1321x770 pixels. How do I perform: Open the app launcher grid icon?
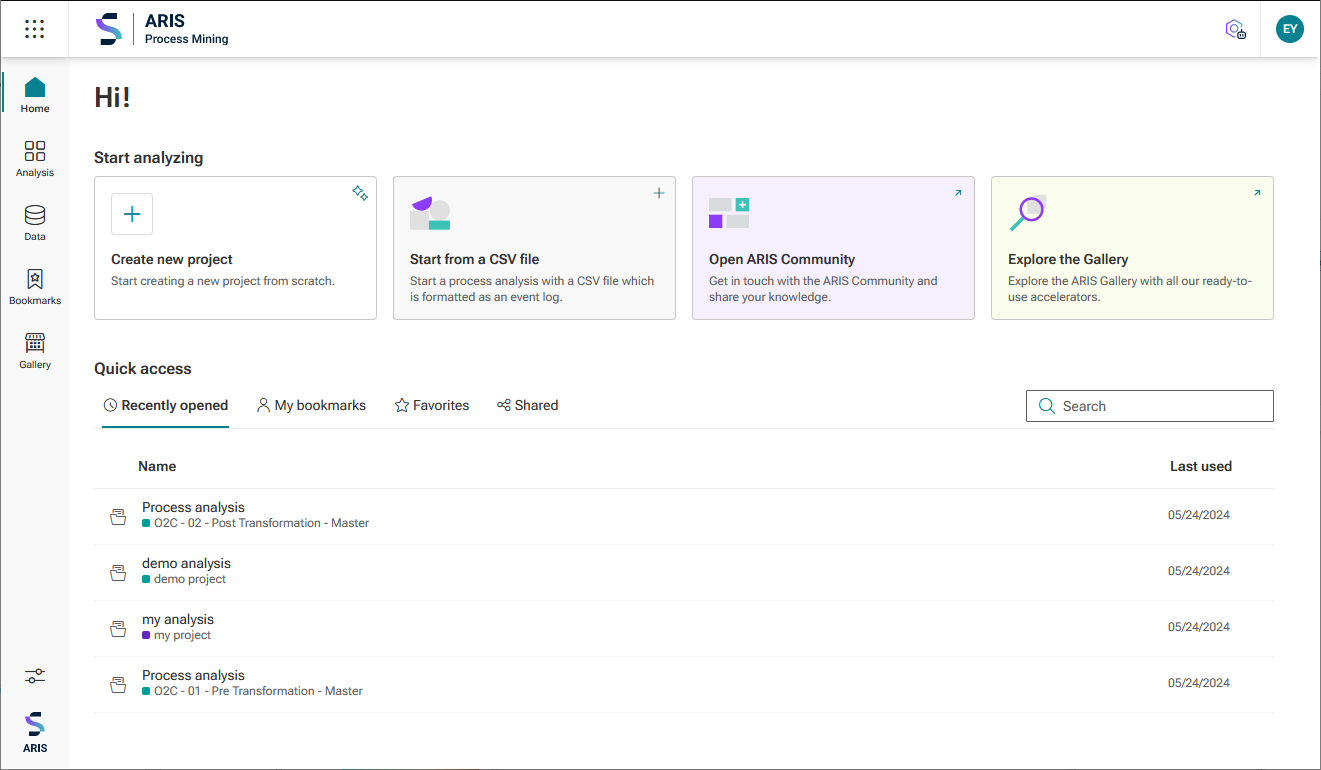(x=34, y=29)
